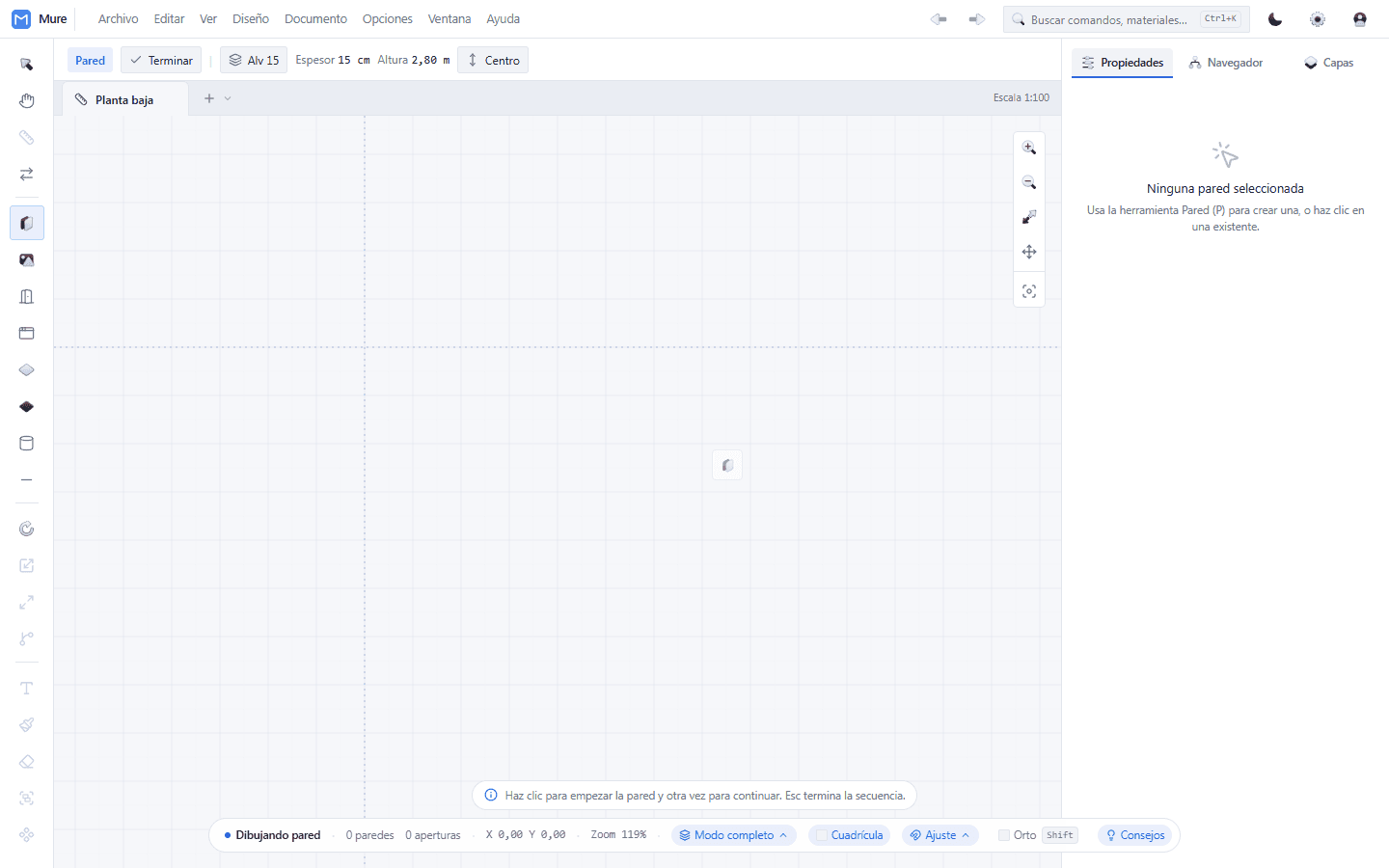1389x868 pixels.
Task: Zoom out of the canvas
Action: click(1029, 182)
